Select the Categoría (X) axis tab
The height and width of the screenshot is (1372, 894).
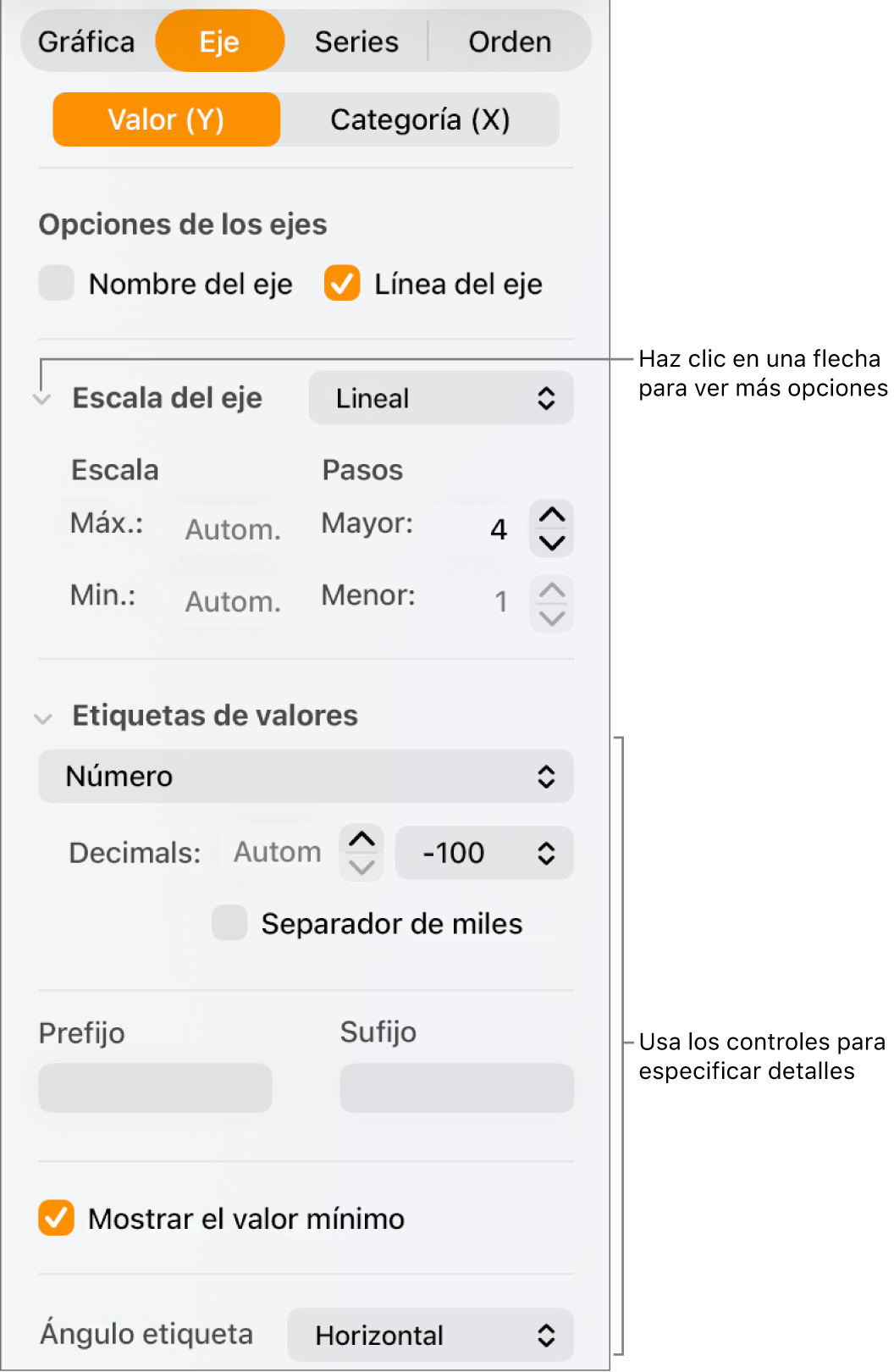pos(420,119)
